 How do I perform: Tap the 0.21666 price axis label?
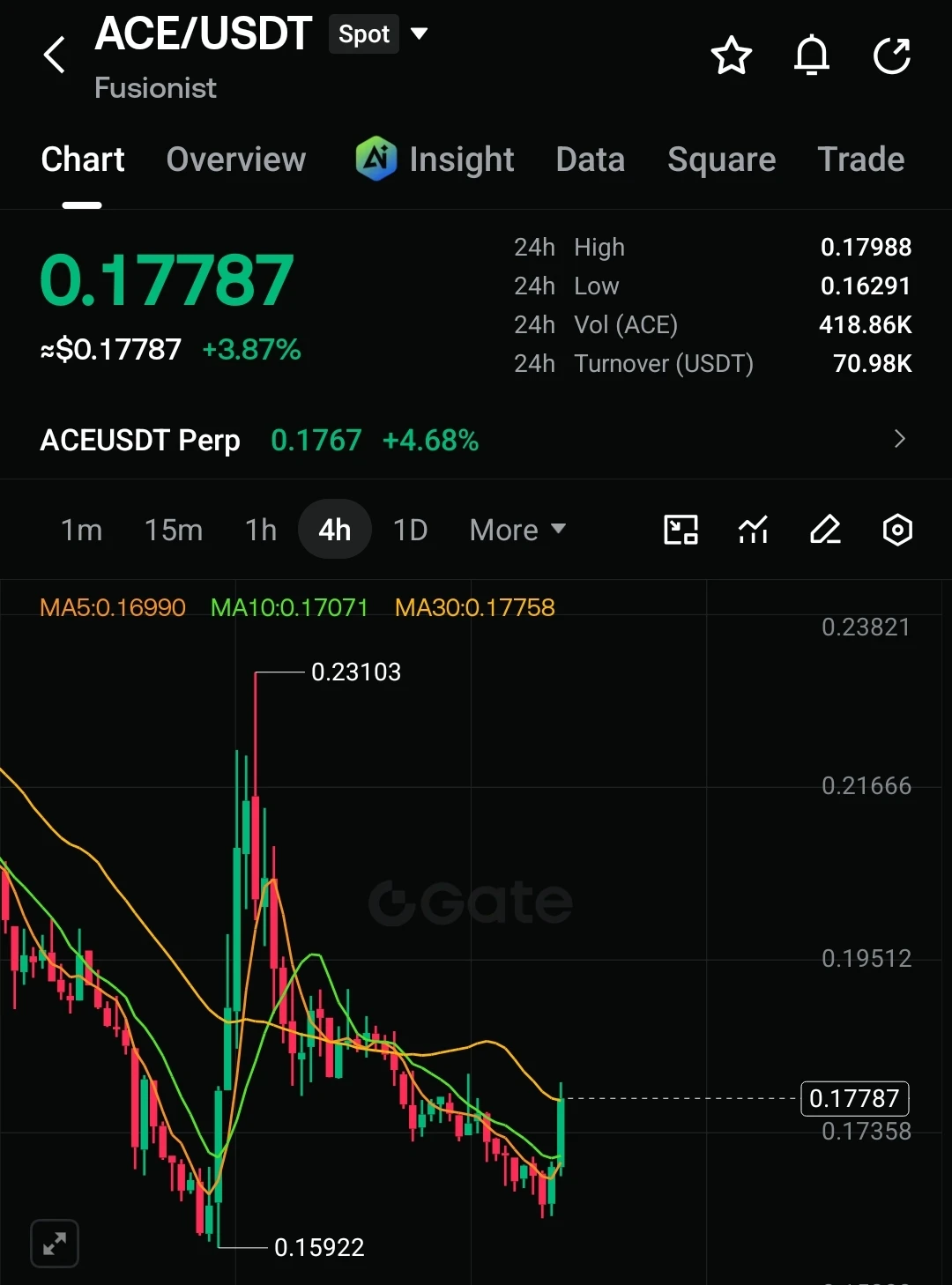[x=866, y=785]
